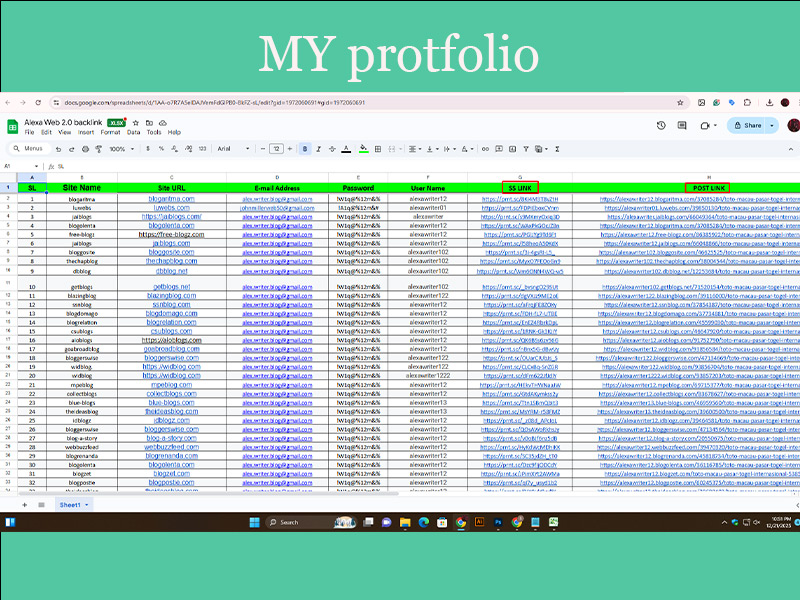800x600 pixels.
Task: Click the redo icon in toolbar
Action: click(x=71, y=149)
